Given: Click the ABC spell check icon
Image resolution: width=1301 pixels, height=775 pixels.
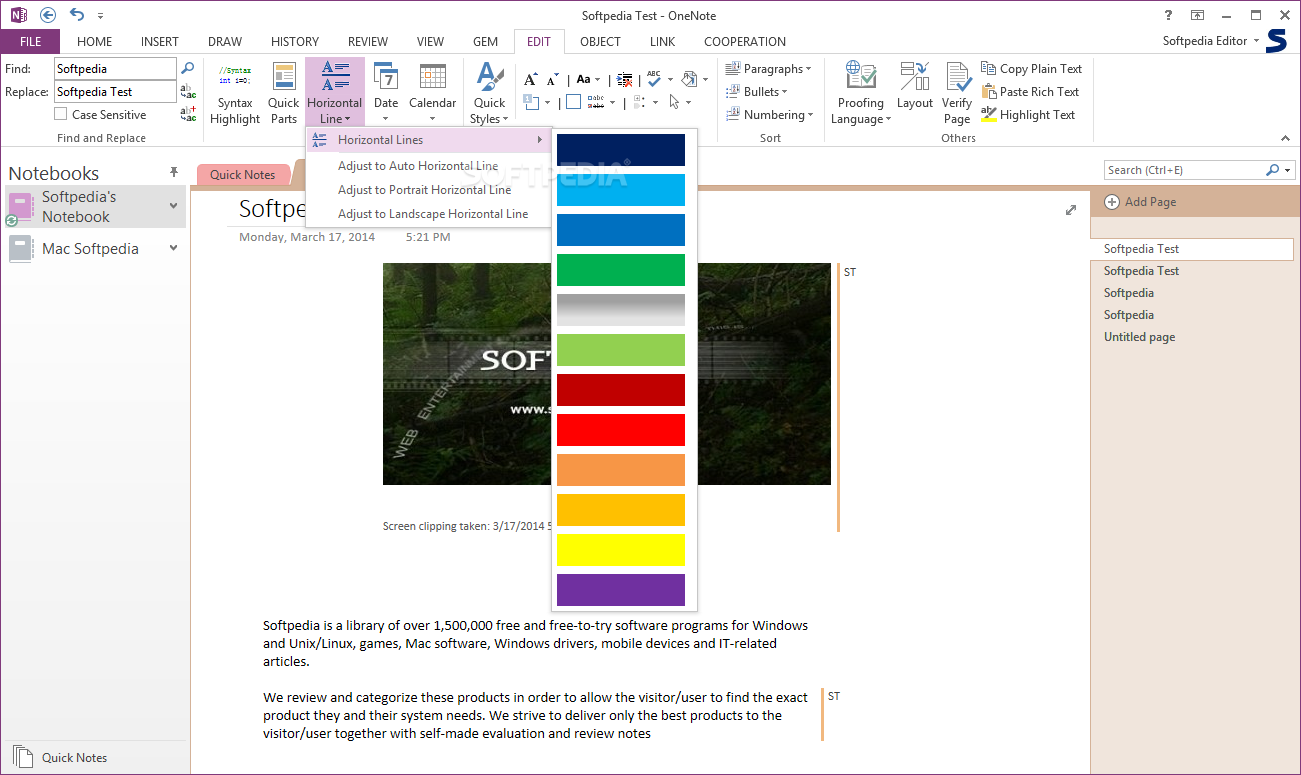Looking at the screenshot, I should point(654,78).
